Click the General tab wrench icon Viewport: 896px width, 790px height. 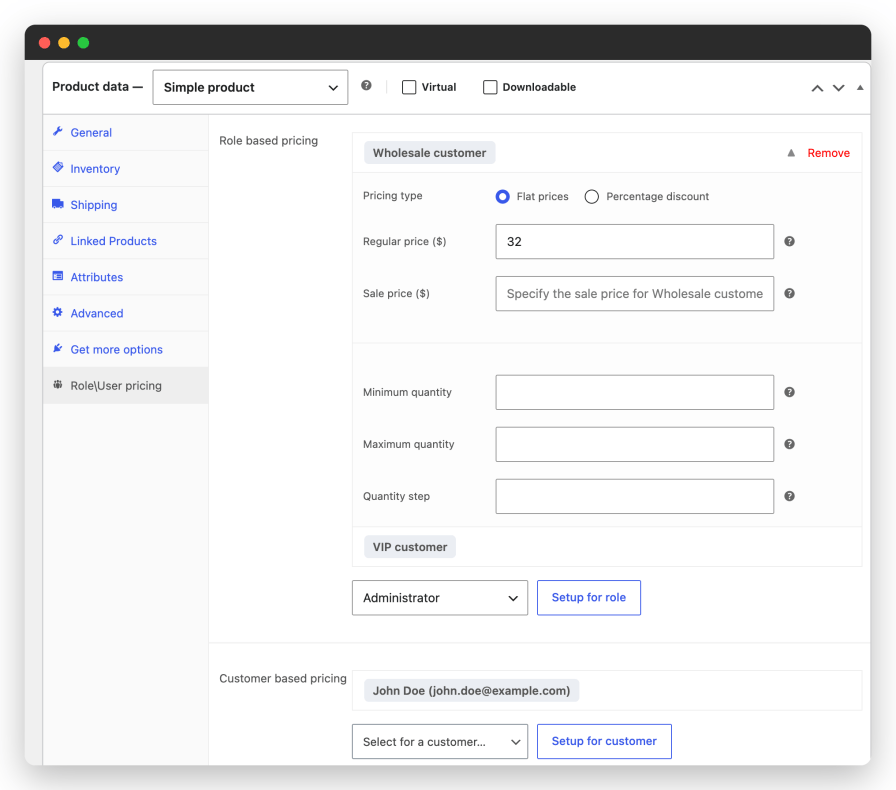[x=58, y=131]
